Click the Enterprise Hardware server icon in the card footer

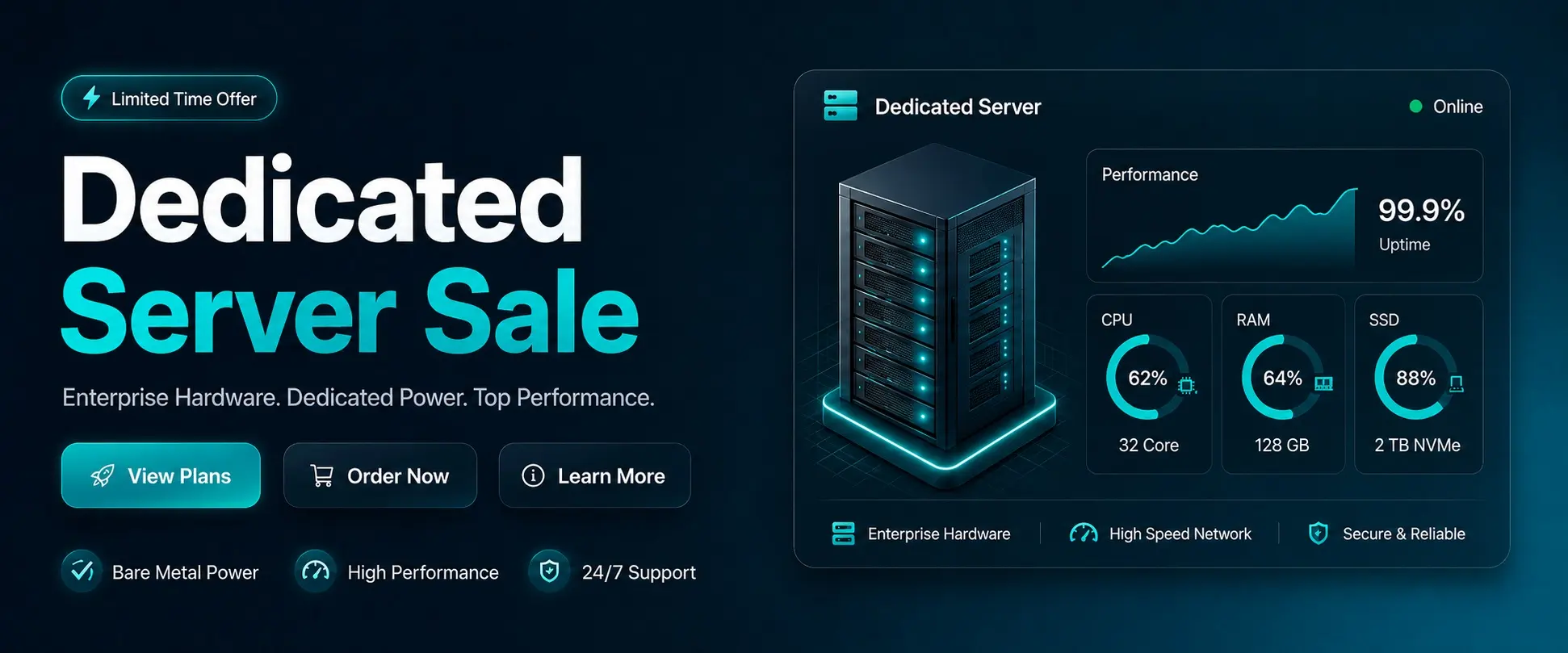coord(843,534)
